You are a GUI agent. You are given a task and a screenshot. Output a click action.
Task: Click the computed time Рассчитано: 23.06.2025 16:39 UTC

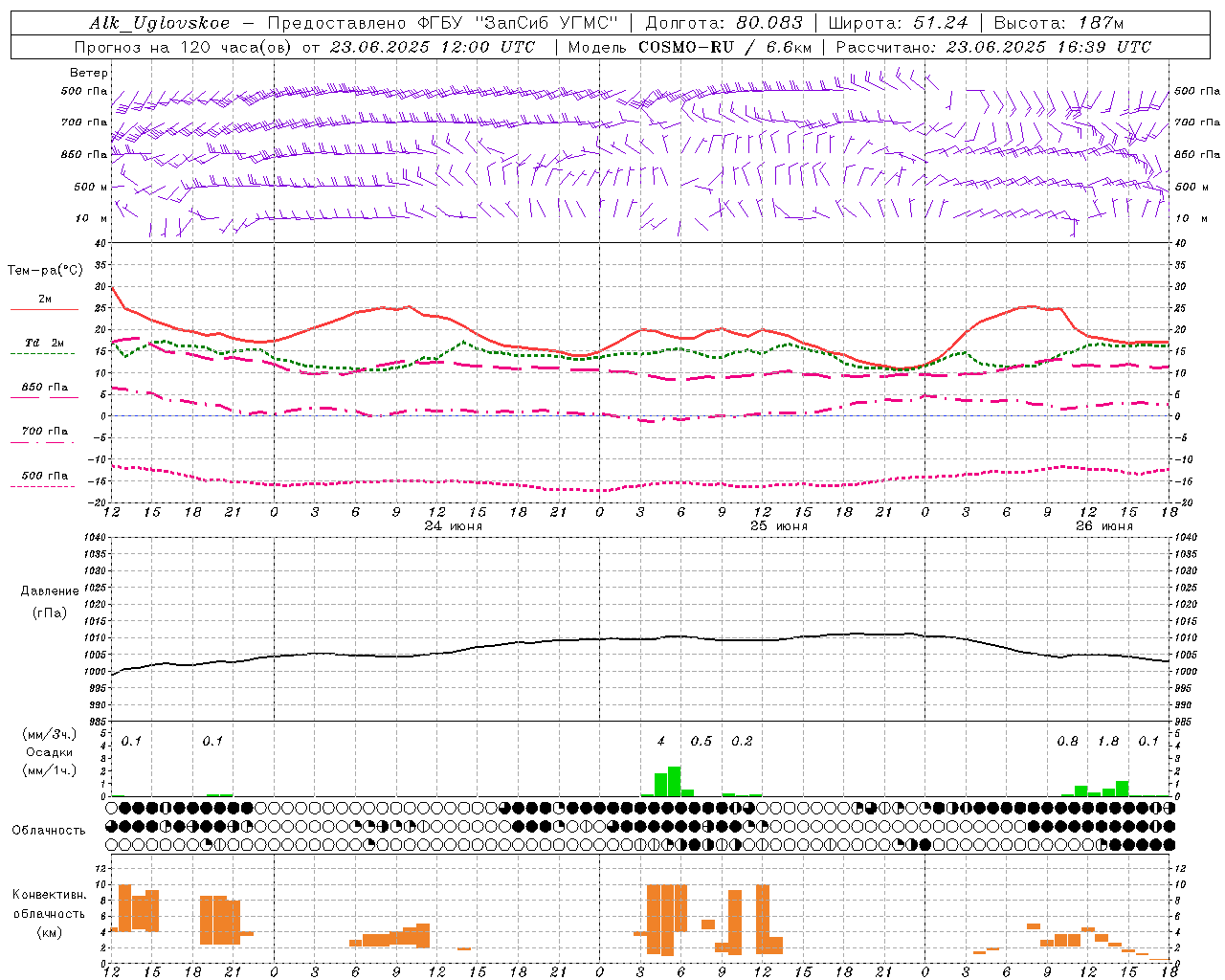click(993, 47)
